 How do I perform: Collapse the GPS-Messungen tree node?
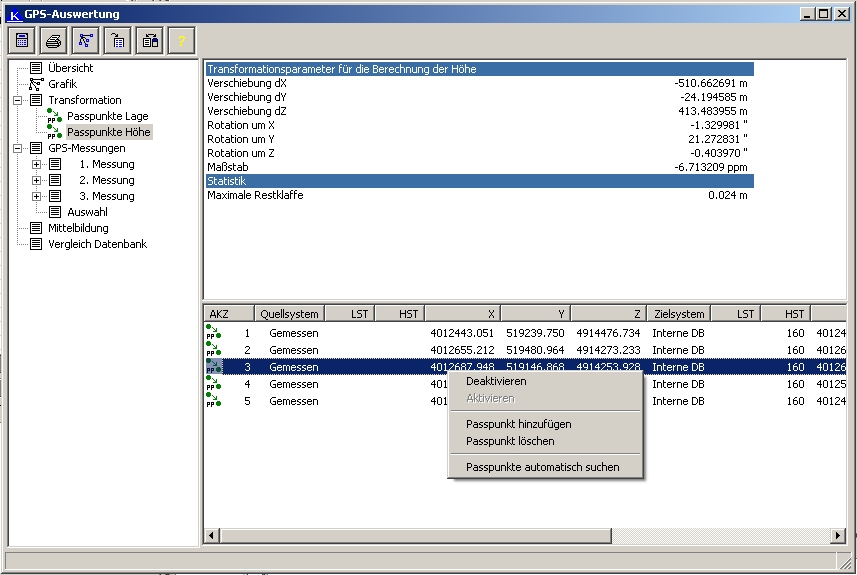click(x=18, y=148)
